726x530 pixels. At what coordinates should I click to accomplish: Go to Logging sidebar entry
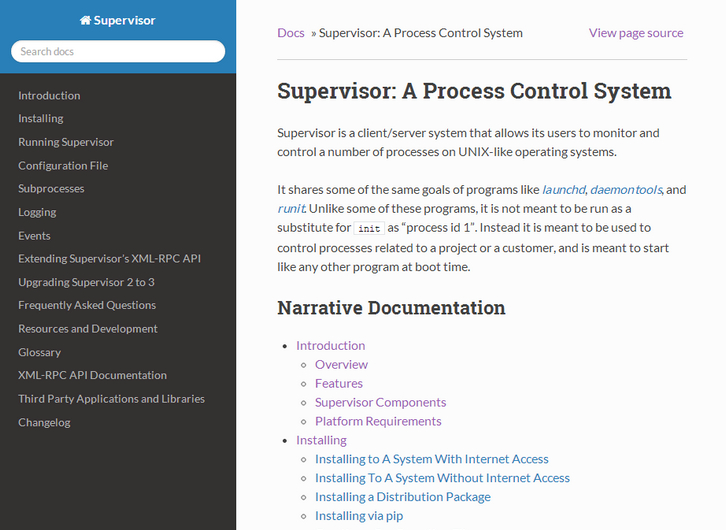pos(37,212)
